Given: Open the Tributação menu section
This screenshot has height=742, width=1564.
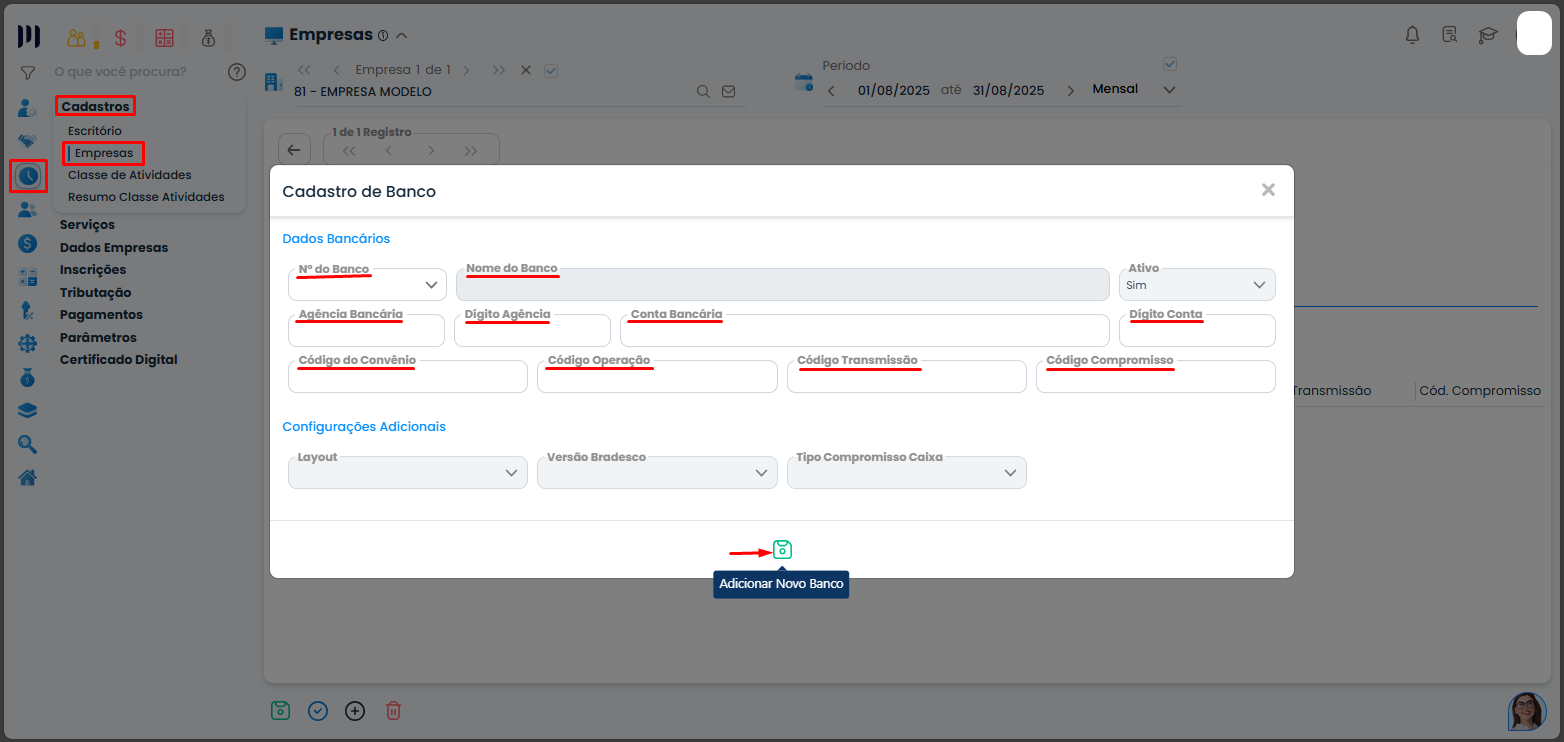Looking at the screenshot, I should click(95, 292).
